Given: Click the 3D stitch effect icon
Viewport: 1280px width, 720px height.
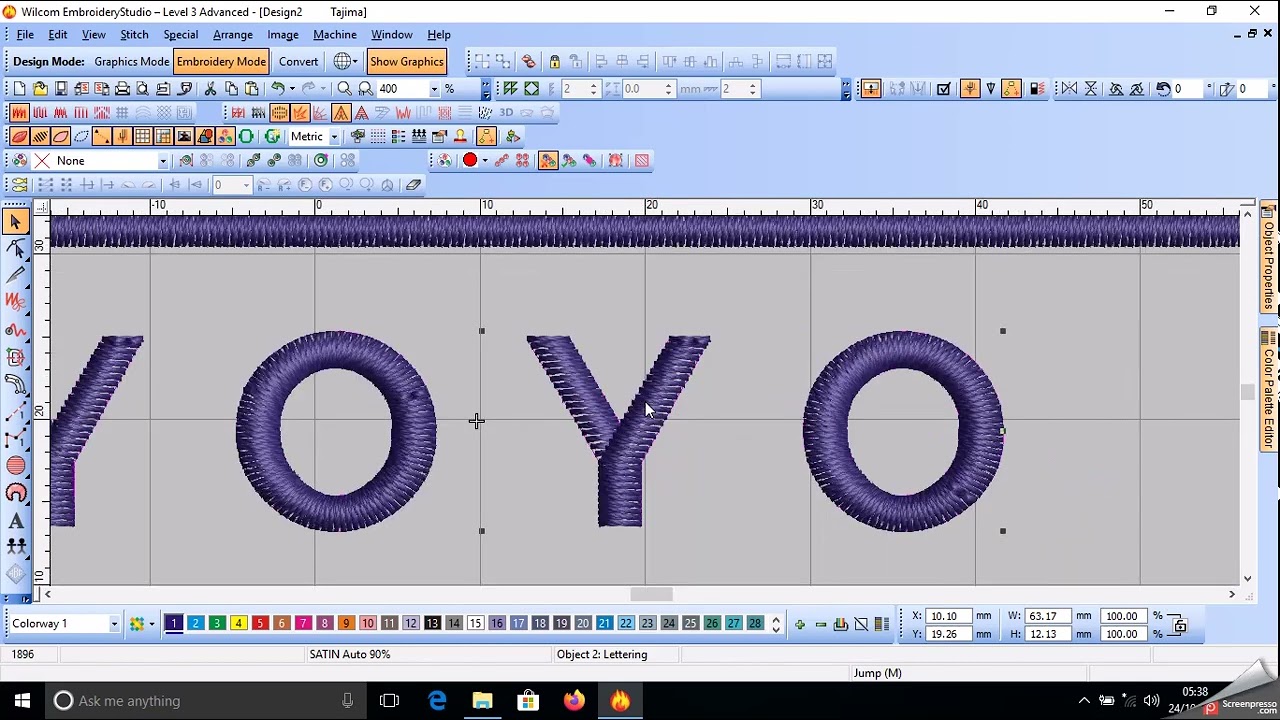Looking at the screenshot, I should pyautogui.click(x=506, y=113).
